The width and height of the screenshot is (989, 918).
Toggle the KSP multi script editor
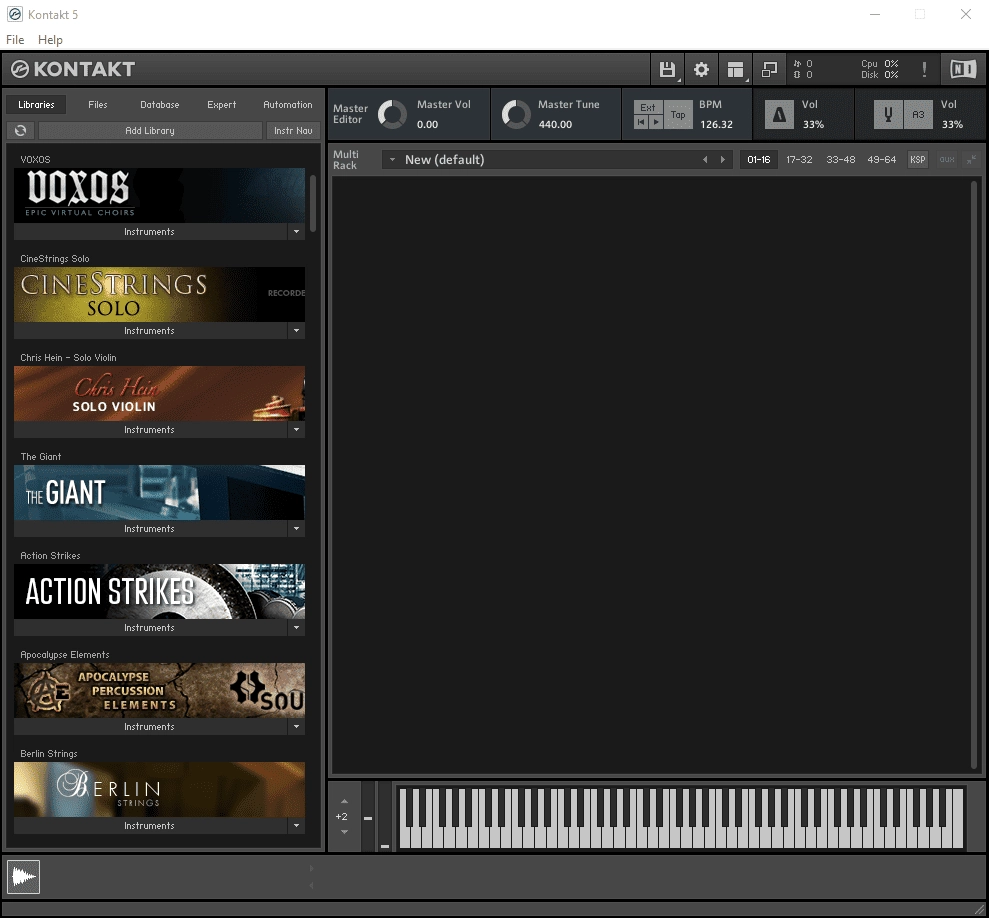918,160
